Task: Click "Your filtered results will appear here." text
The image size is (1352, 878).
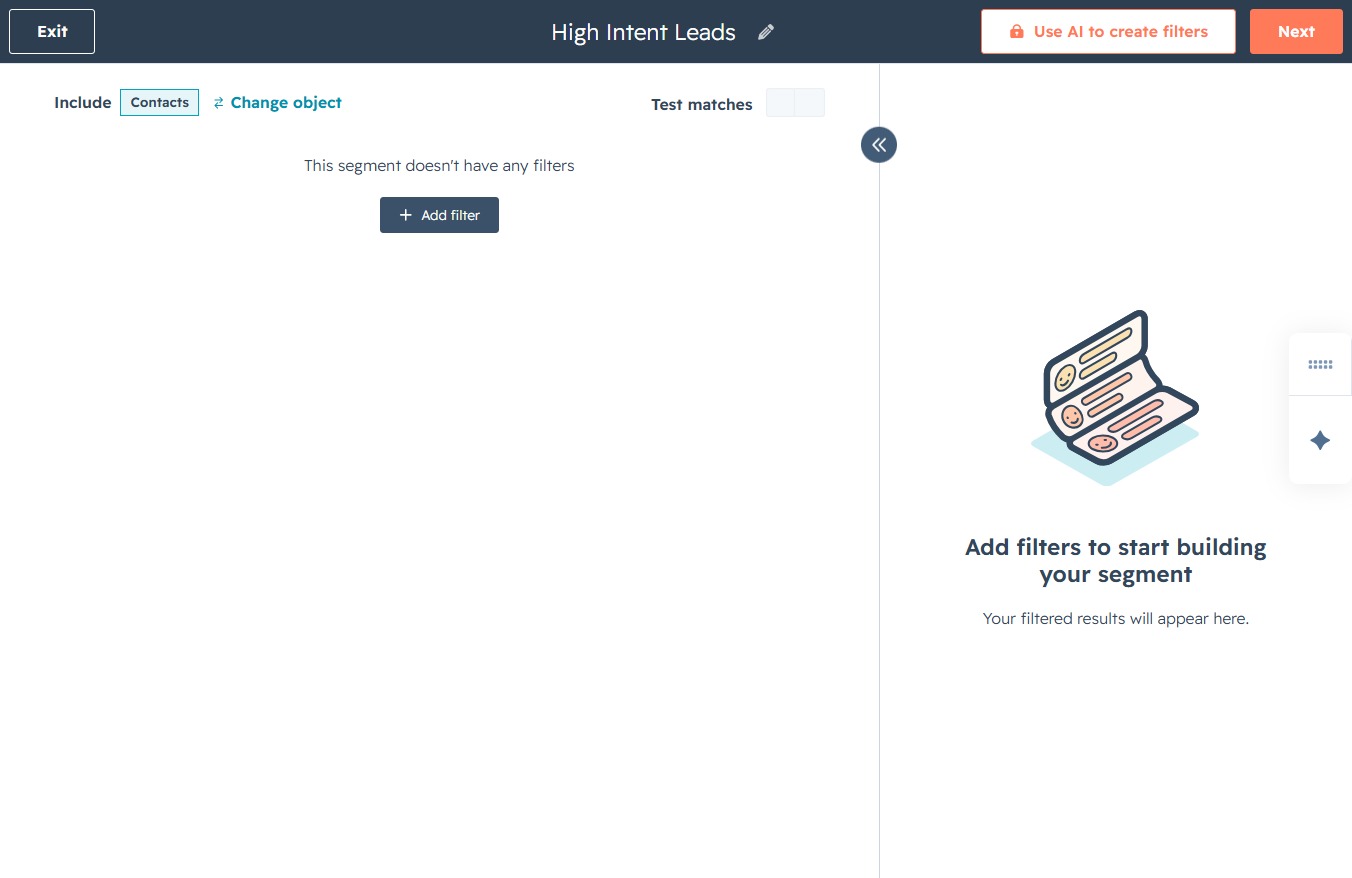Action: point(1116,618)
